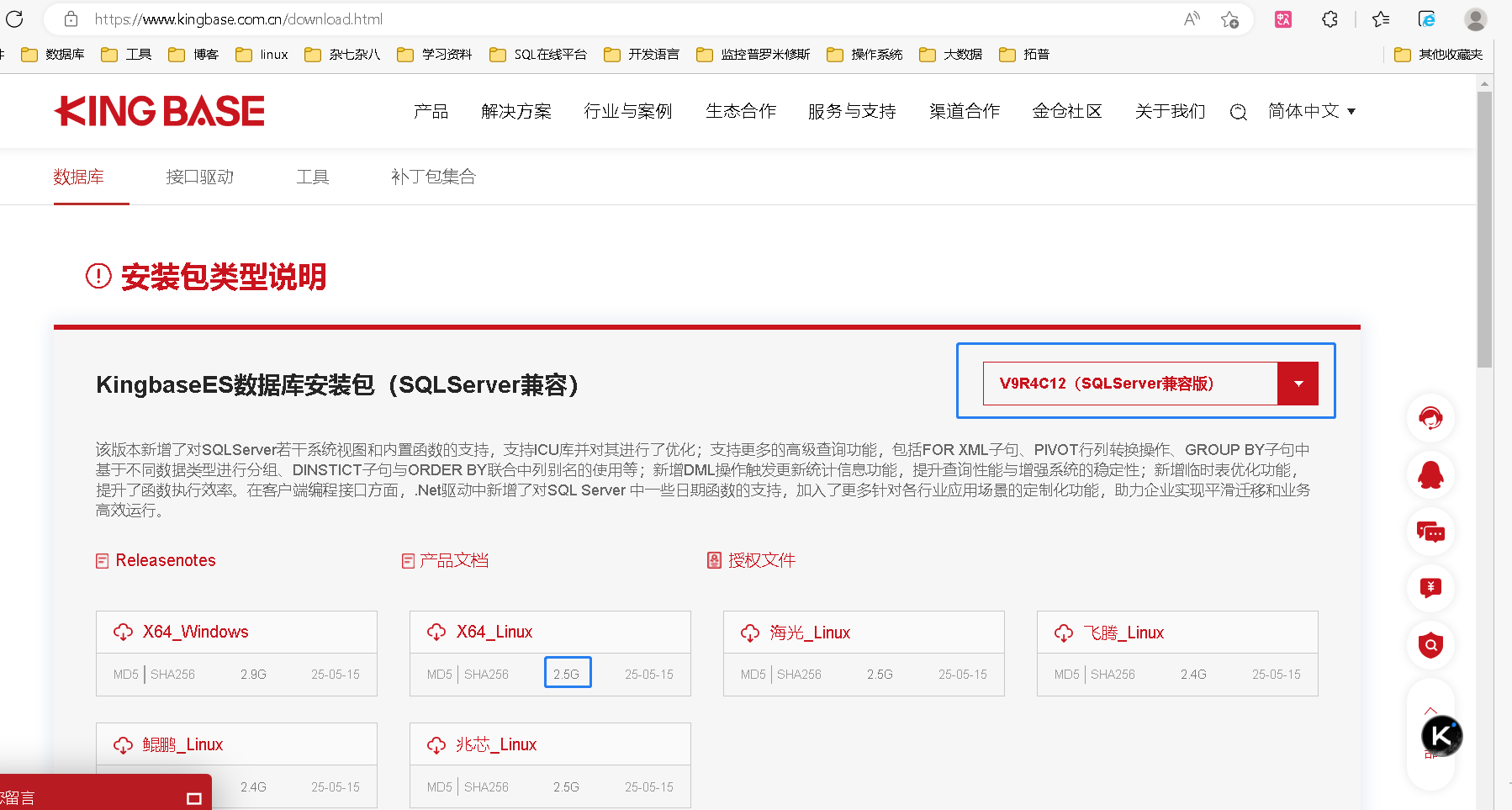1512x810 pixels.
Task: Add this page to favorites star icon
Action: [1229, 19]
